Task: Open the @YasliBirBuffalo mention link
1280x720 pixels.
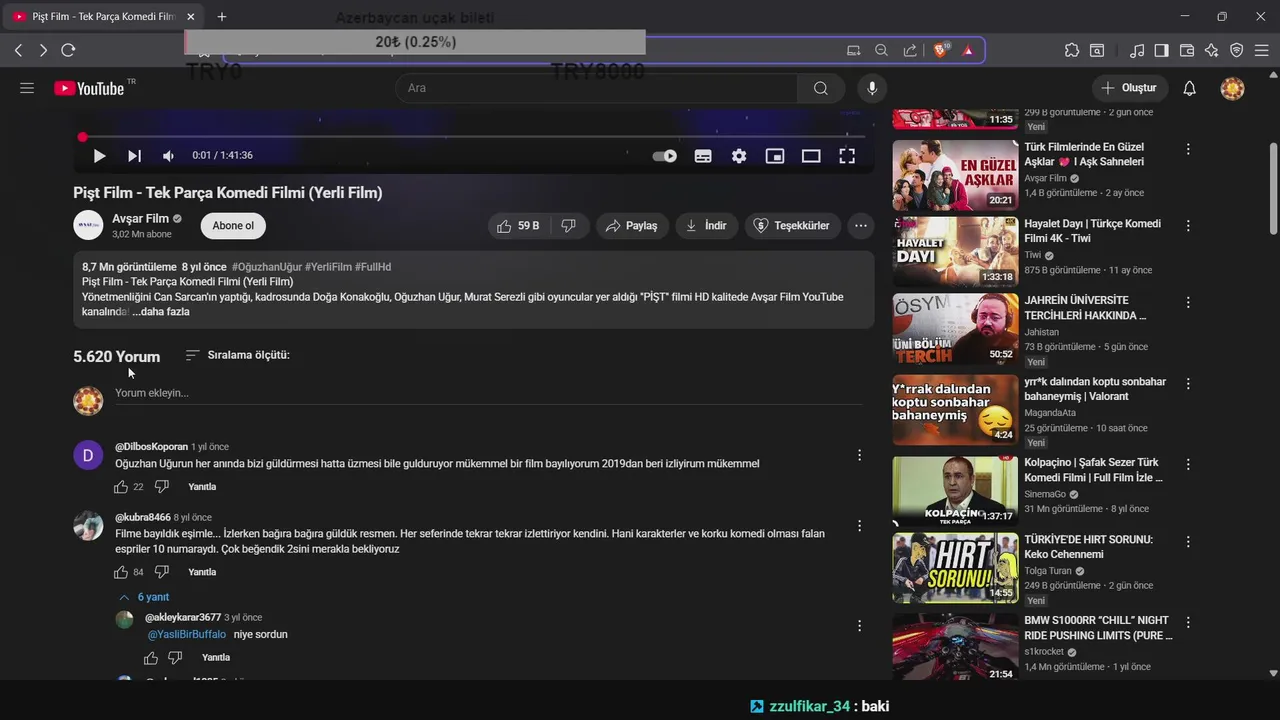Action: [x=187, y=635]
